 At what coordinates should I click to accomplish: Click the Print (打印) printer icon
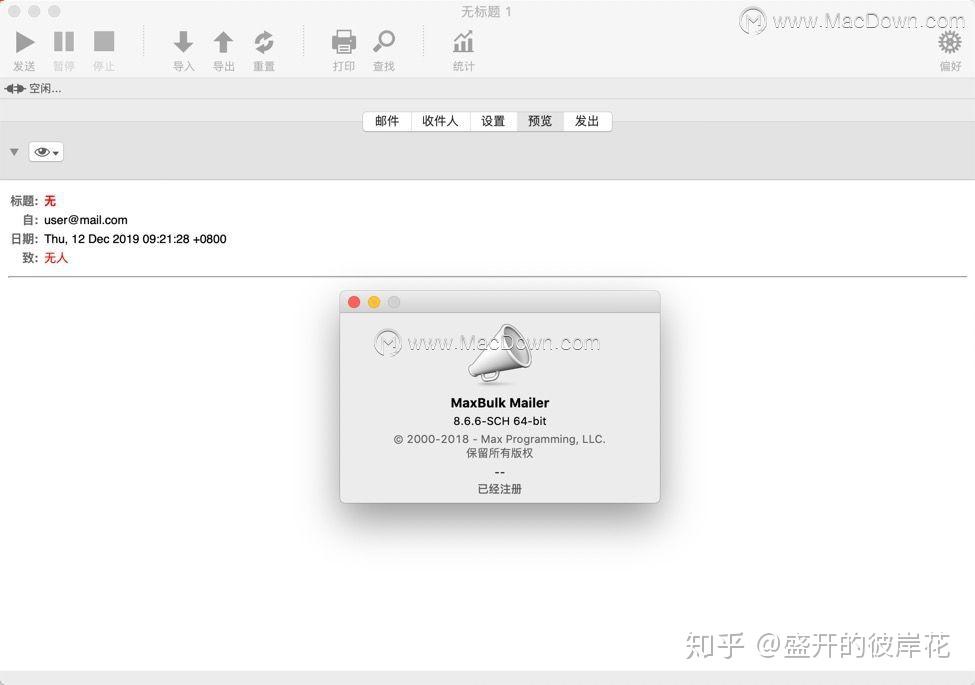tap(344, 42)
